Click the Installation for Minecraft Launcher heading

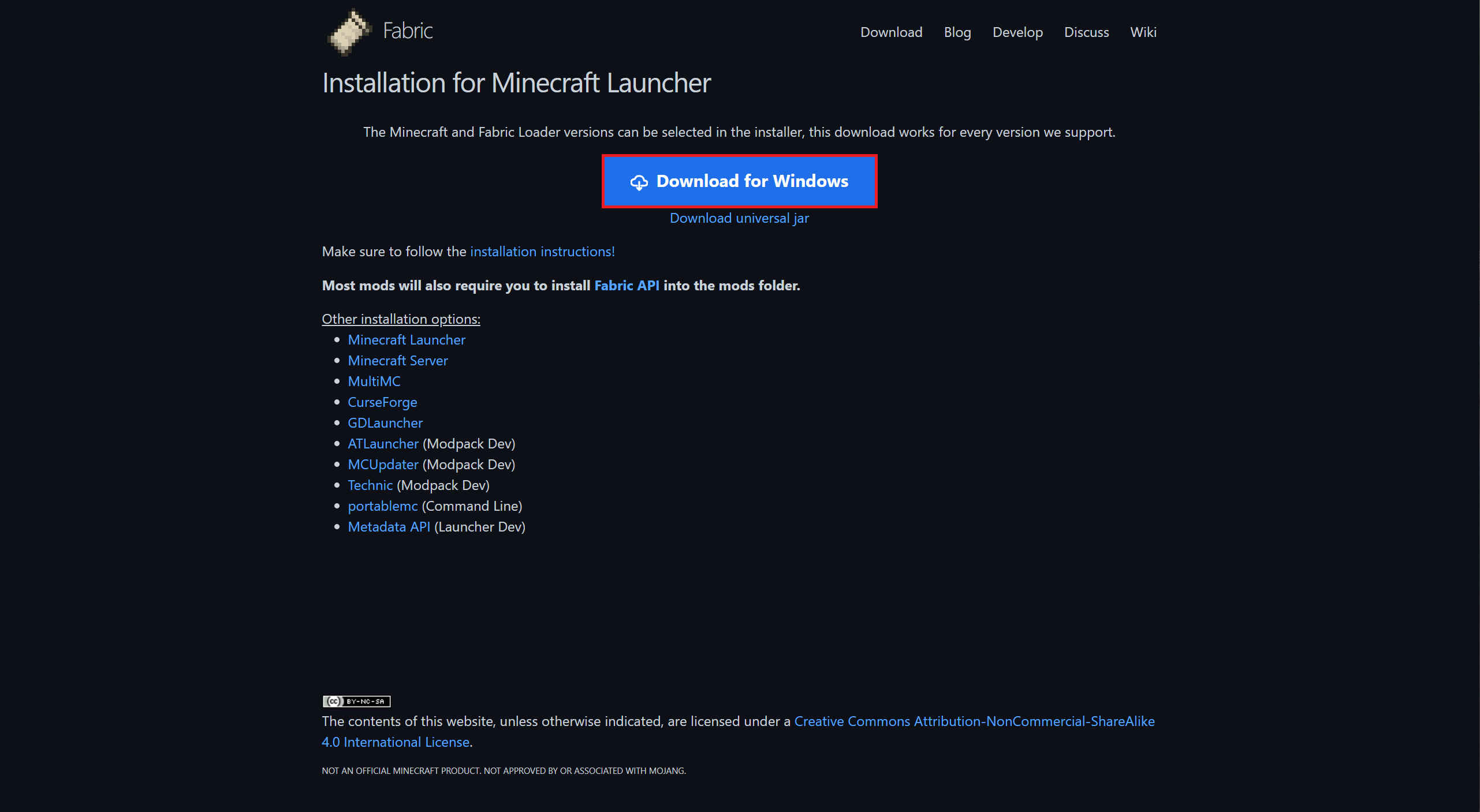(516, 83)
